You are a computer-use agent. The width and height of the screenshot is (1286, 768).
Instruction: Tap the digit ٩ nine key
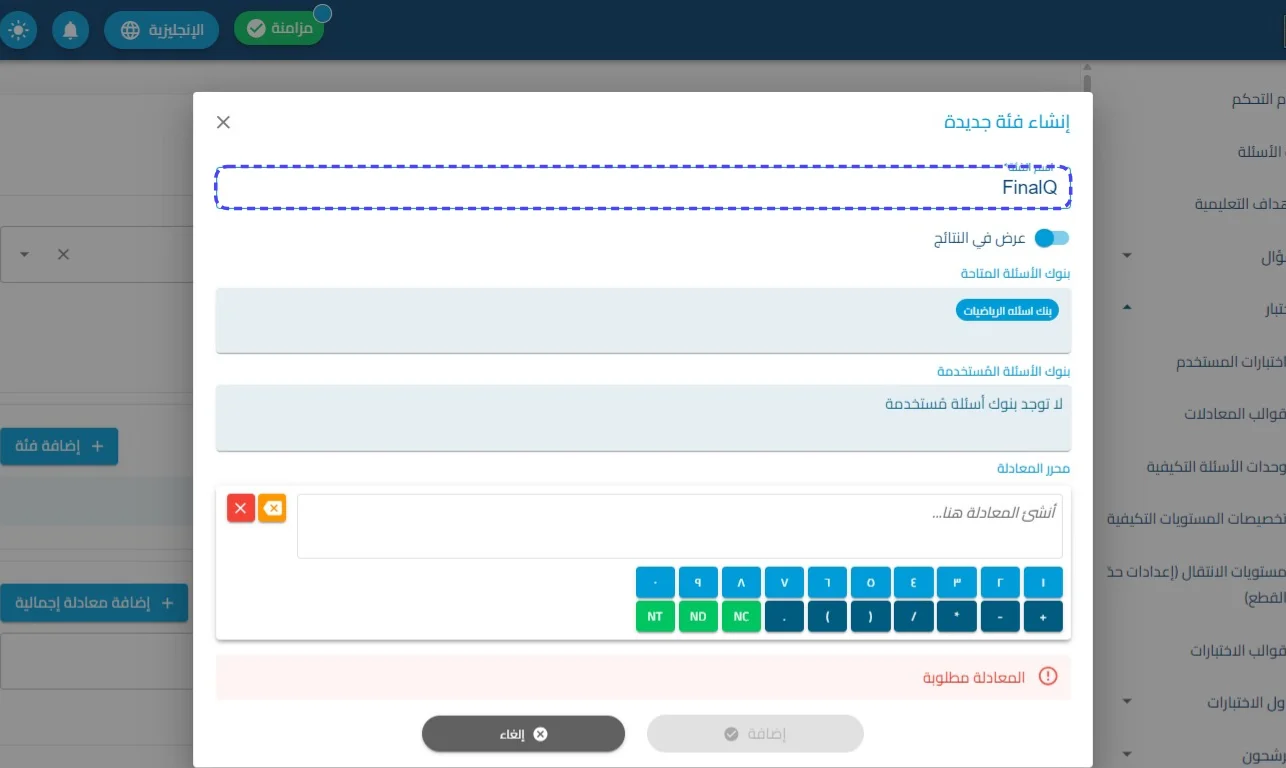point(698,582)
